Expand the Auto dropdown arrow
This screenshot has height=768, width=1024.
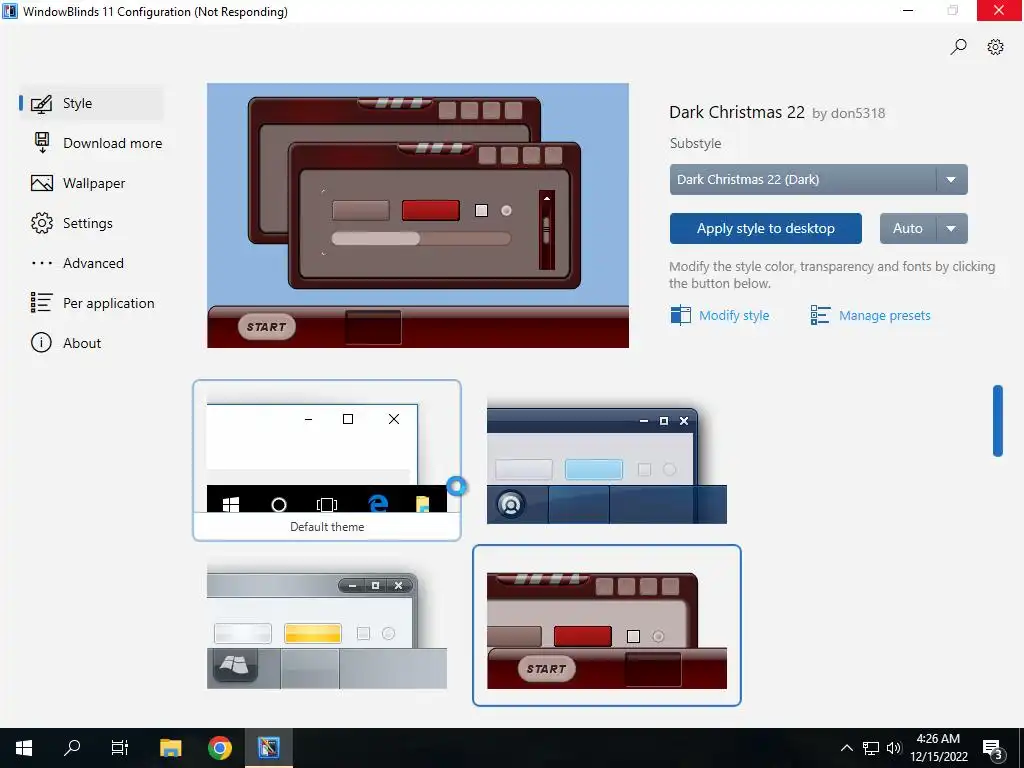point(951,229)
